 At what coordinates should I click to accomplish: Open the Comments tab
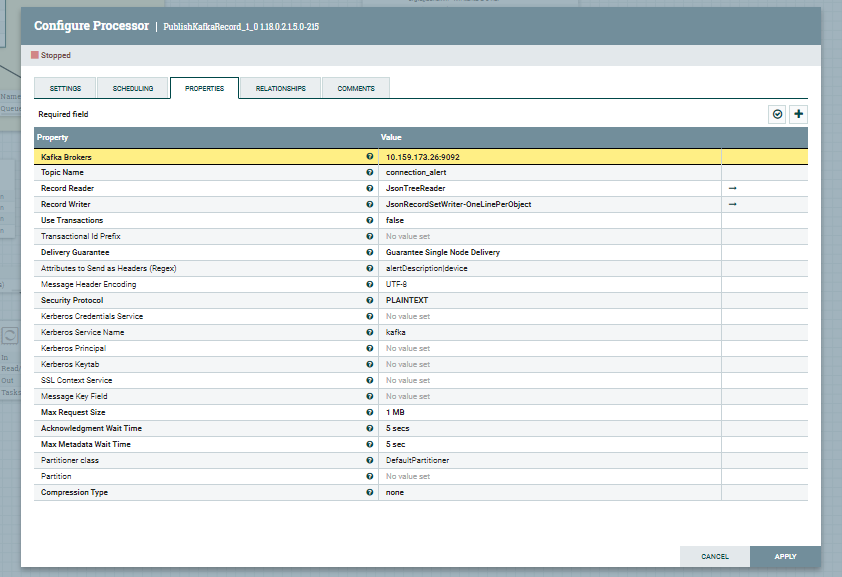(355, 88)
